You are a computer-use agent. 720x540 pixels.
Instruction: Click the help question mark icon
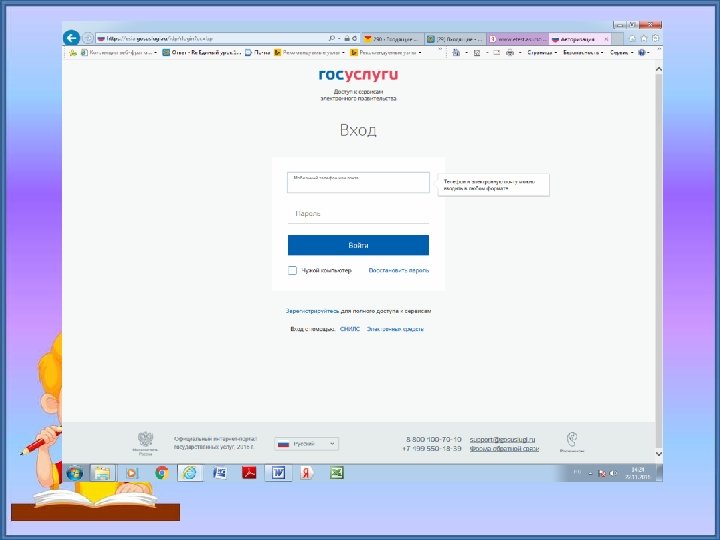pyautogui.click(x=642, y=53)
